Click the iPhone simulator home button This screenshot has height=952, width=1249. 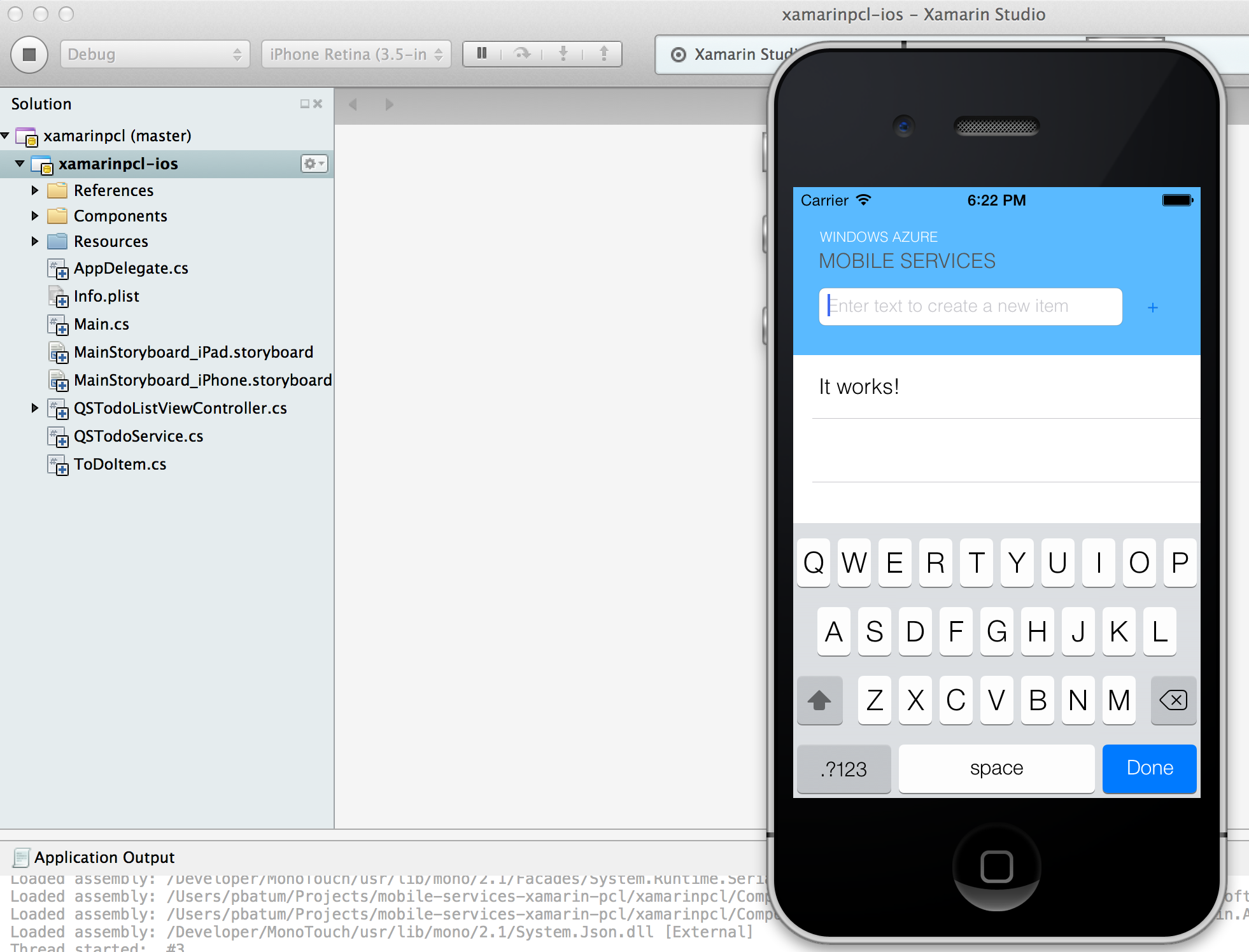(996, 867)
